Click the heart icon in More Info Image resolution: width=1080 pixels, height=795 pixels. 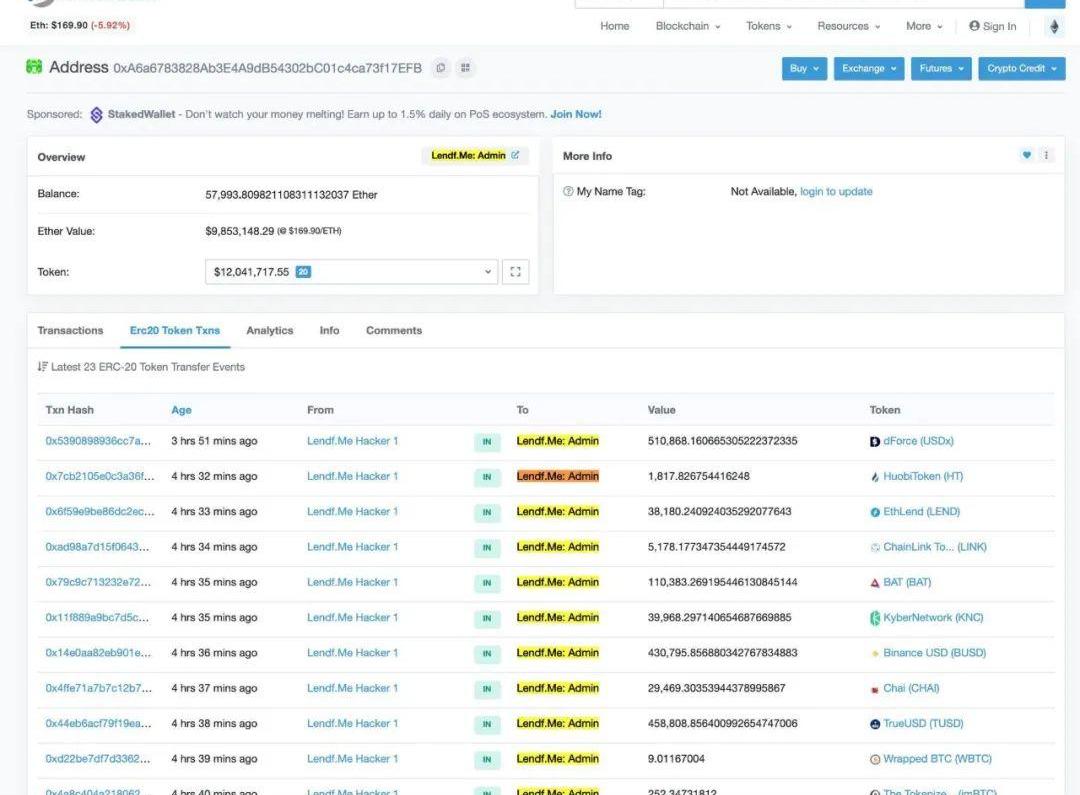(x=1026, y=155)
